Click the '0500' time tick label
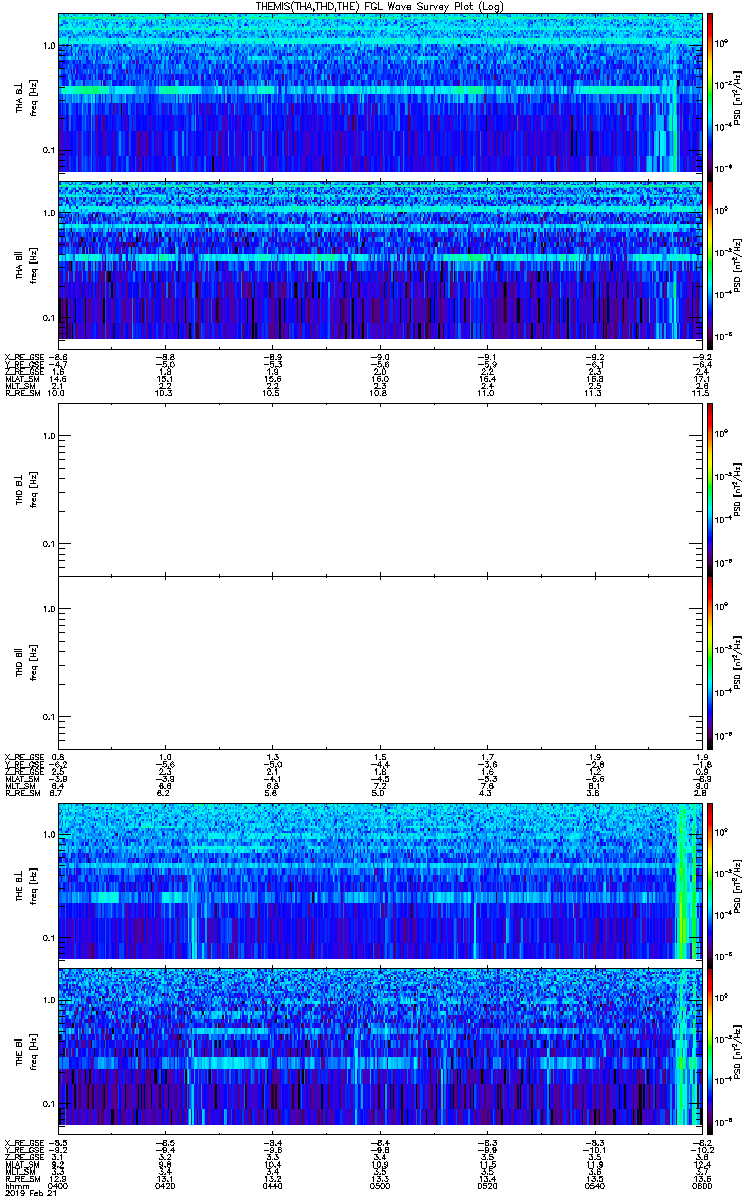This screenshot has height=1200, width=750. pos(380,1186)
